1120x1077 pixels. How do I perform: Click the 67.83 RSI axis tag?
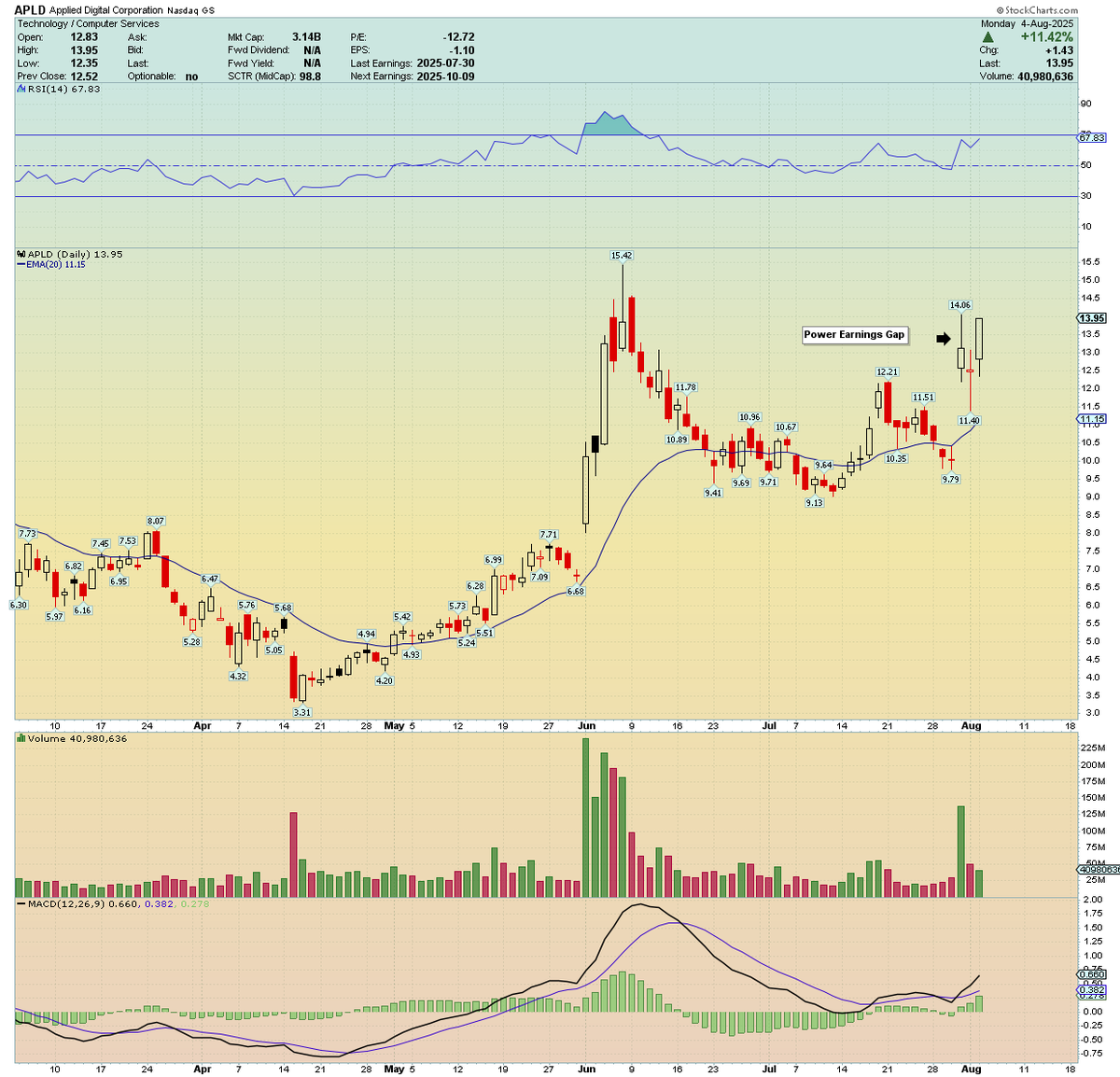pos(1091,137)
